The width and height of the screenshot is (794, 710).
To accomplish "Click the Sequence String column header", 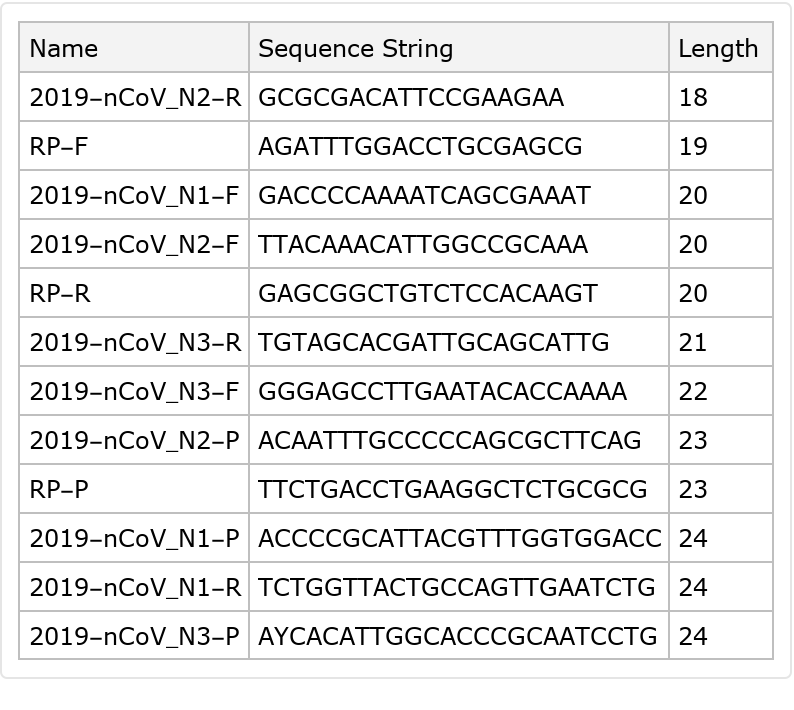I will 355,49.
